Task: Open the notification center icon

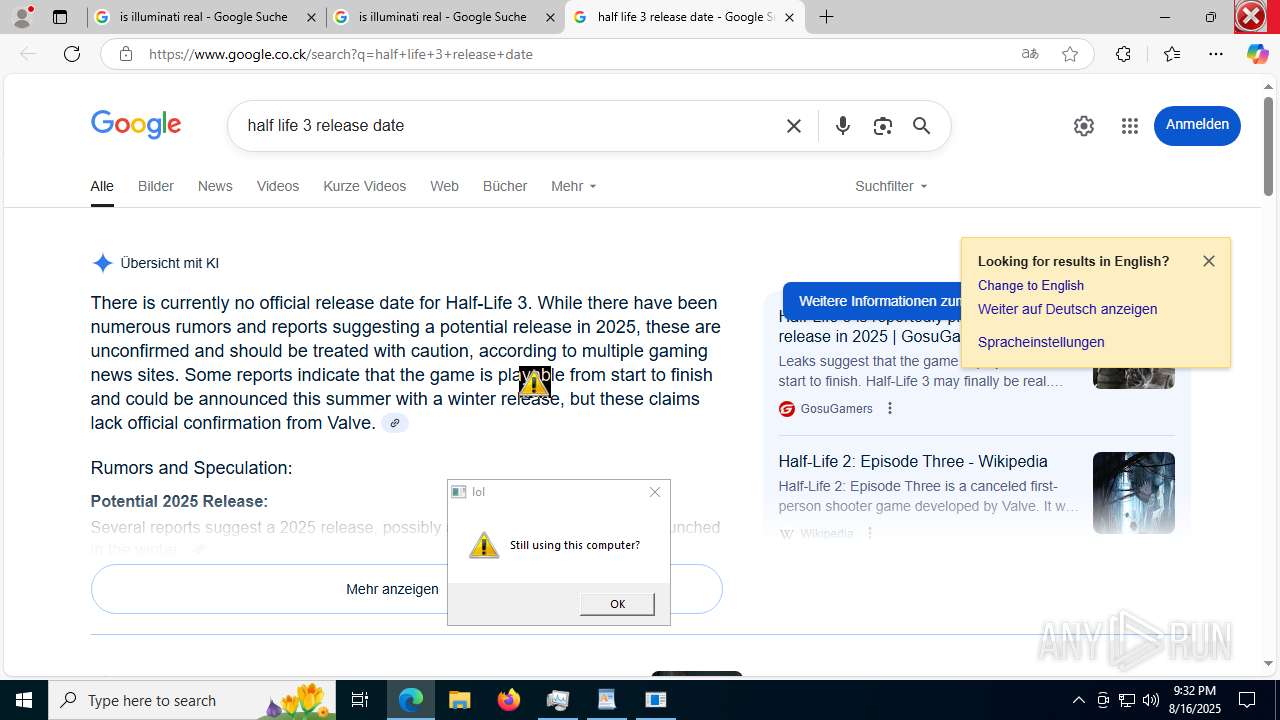Action: pos(1247,700)
